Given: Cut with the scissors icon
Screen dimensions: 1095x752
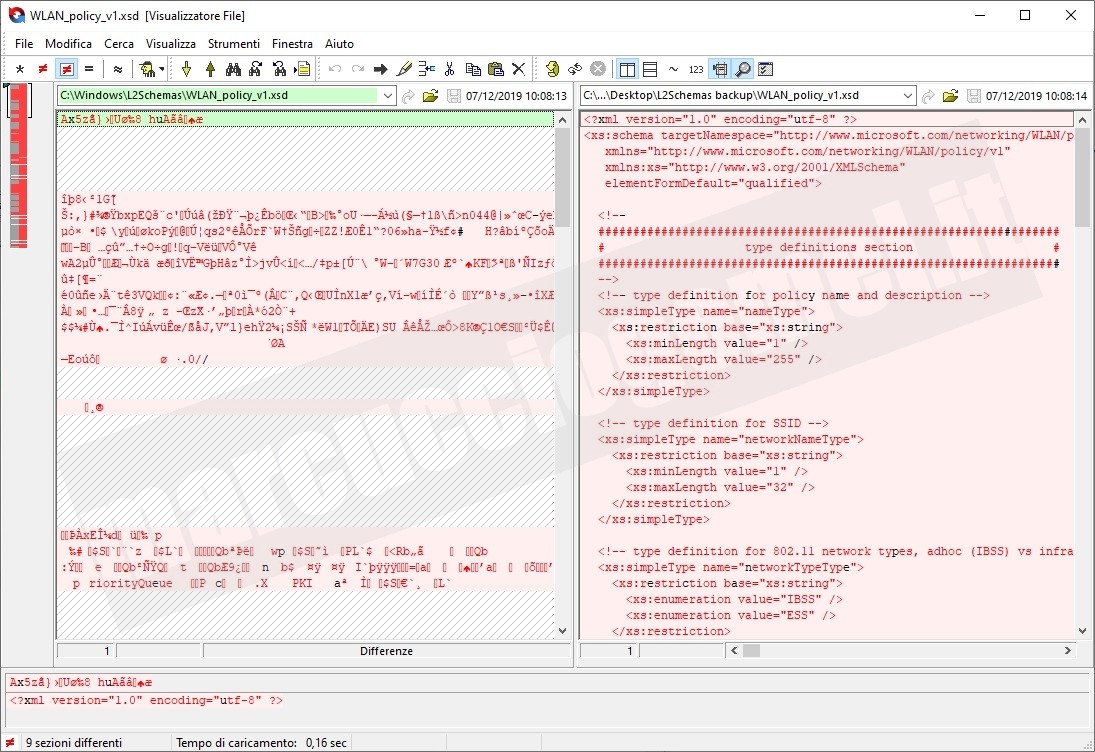Looking at the screenshot, I should point(449,69).
